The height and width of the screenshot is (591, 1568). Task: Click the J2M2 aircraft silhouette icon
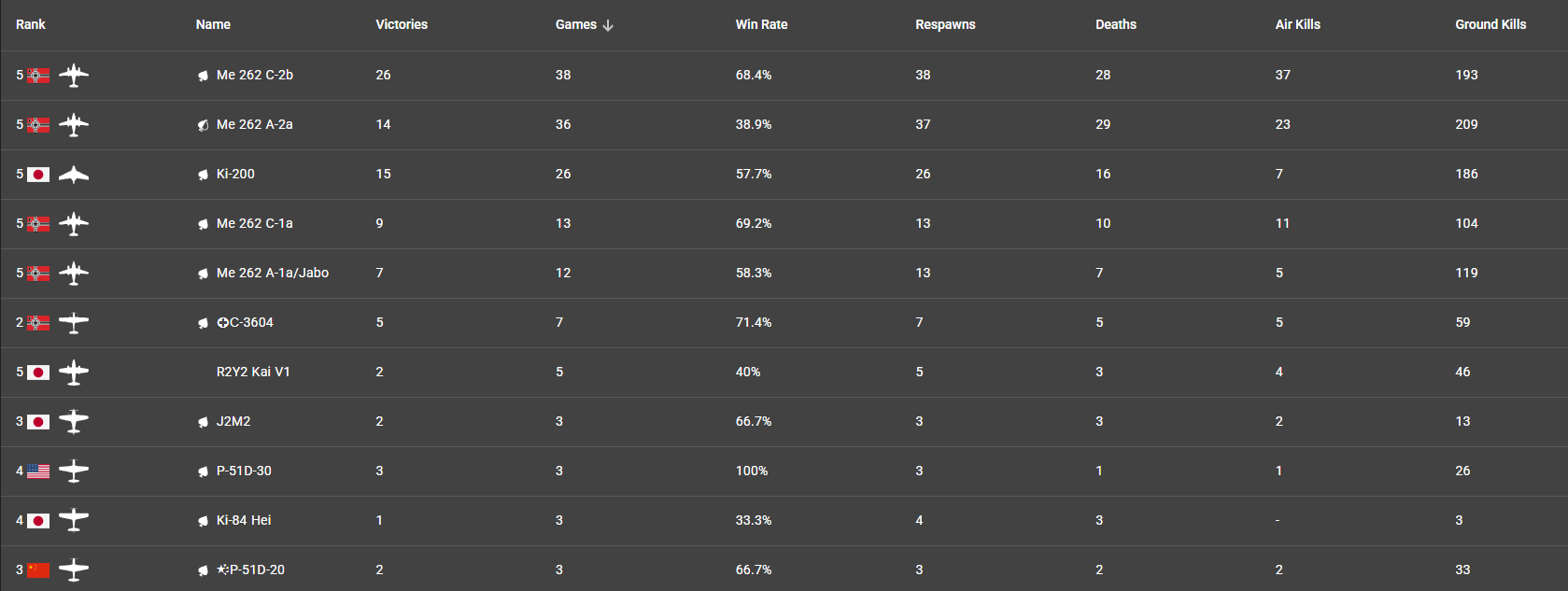tap(74, 422)
